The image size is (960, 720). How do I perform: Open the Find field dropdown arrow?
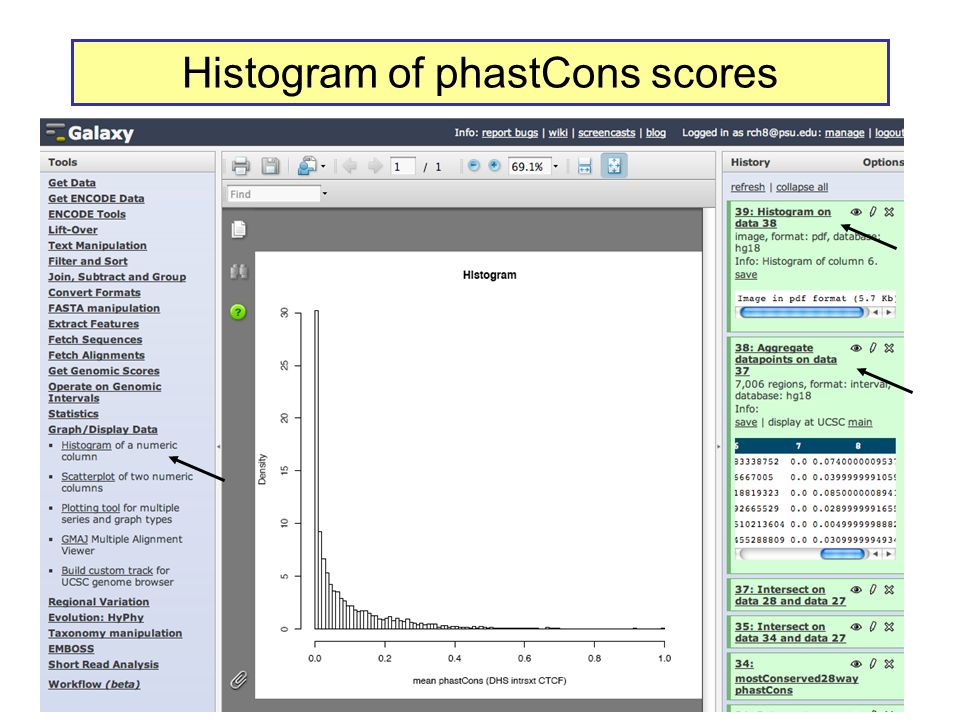pos(324,193)
